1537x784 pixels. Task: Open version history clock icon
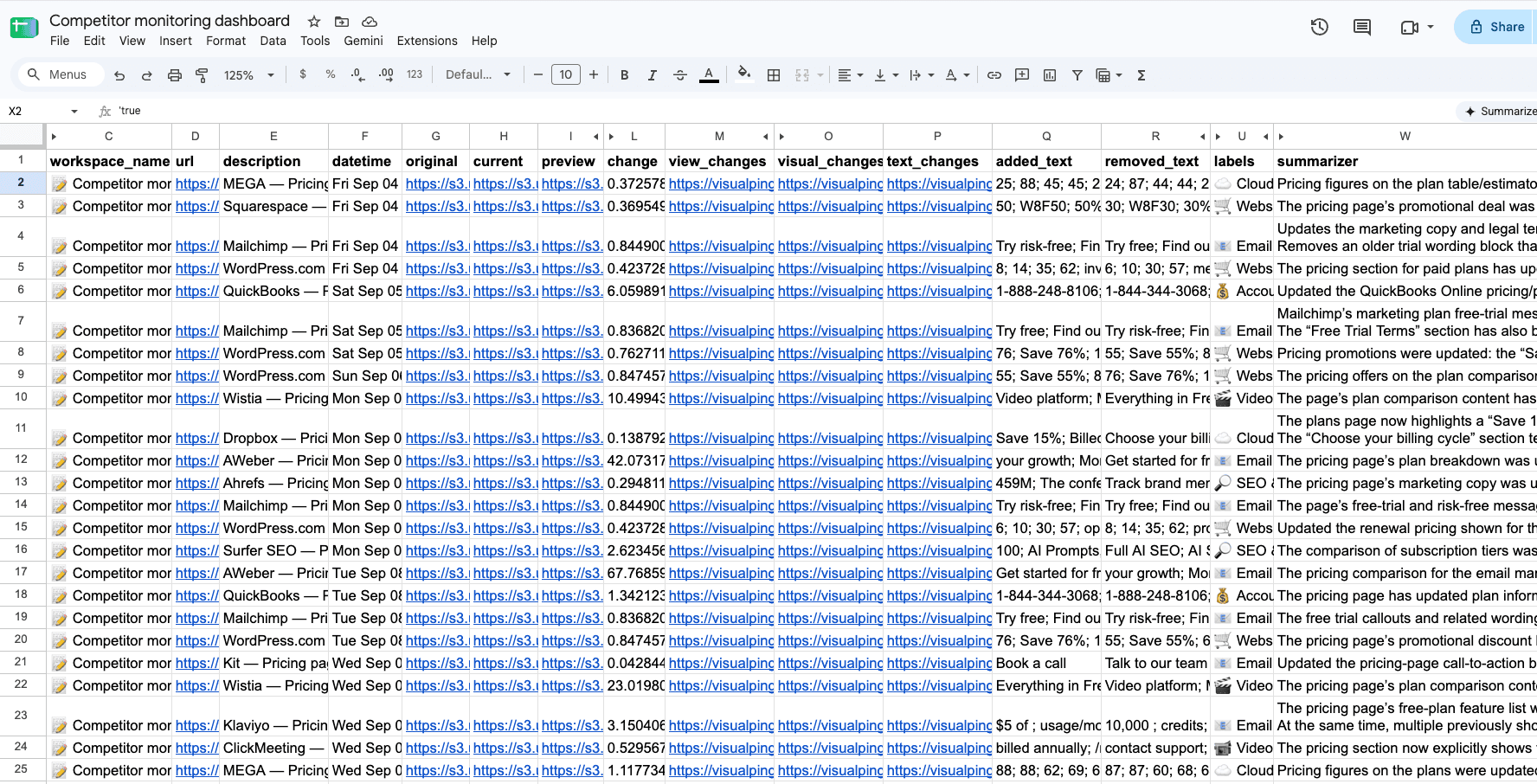tap(1319, 27)
